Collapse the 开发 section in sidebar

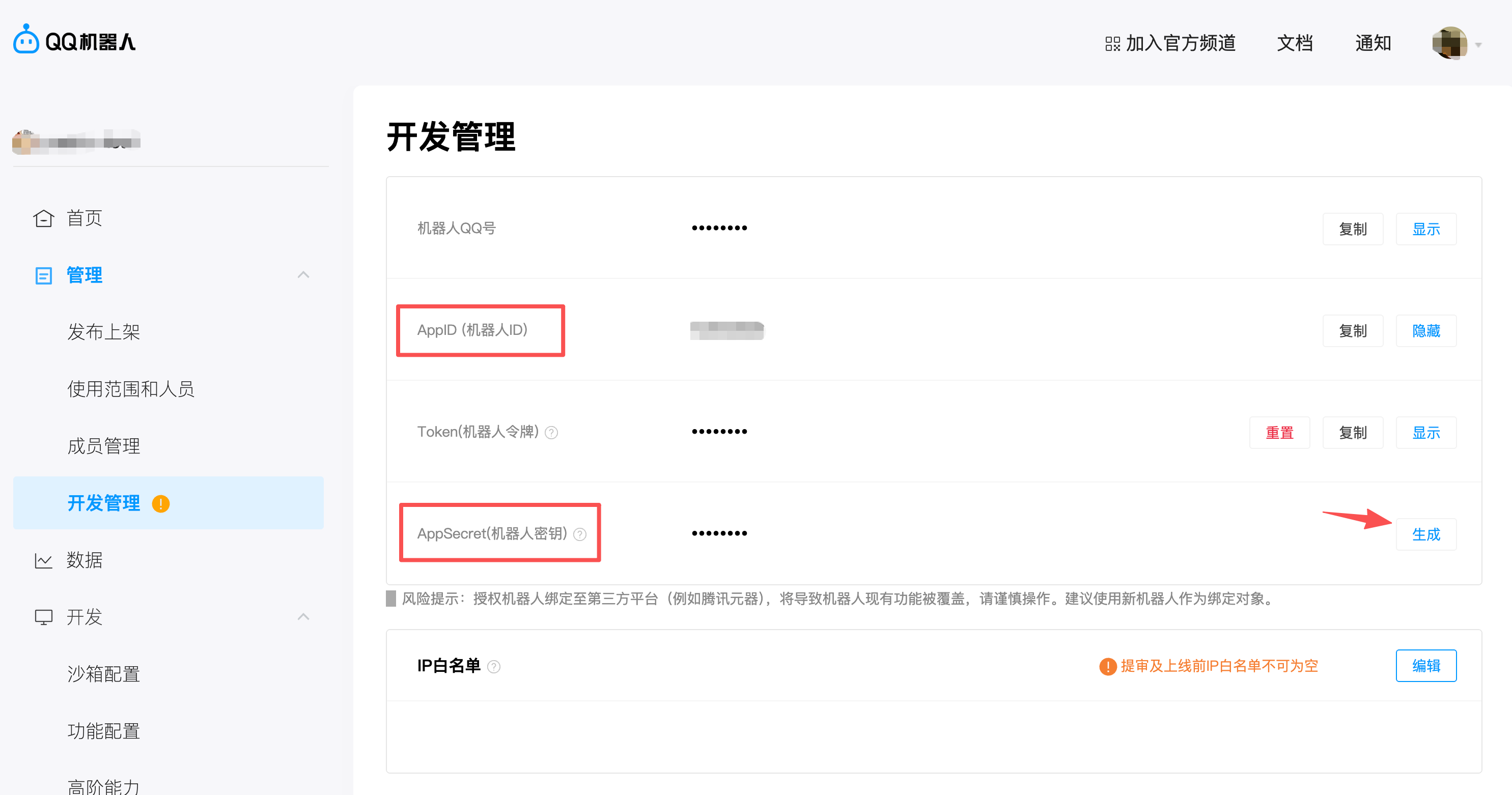303,617
